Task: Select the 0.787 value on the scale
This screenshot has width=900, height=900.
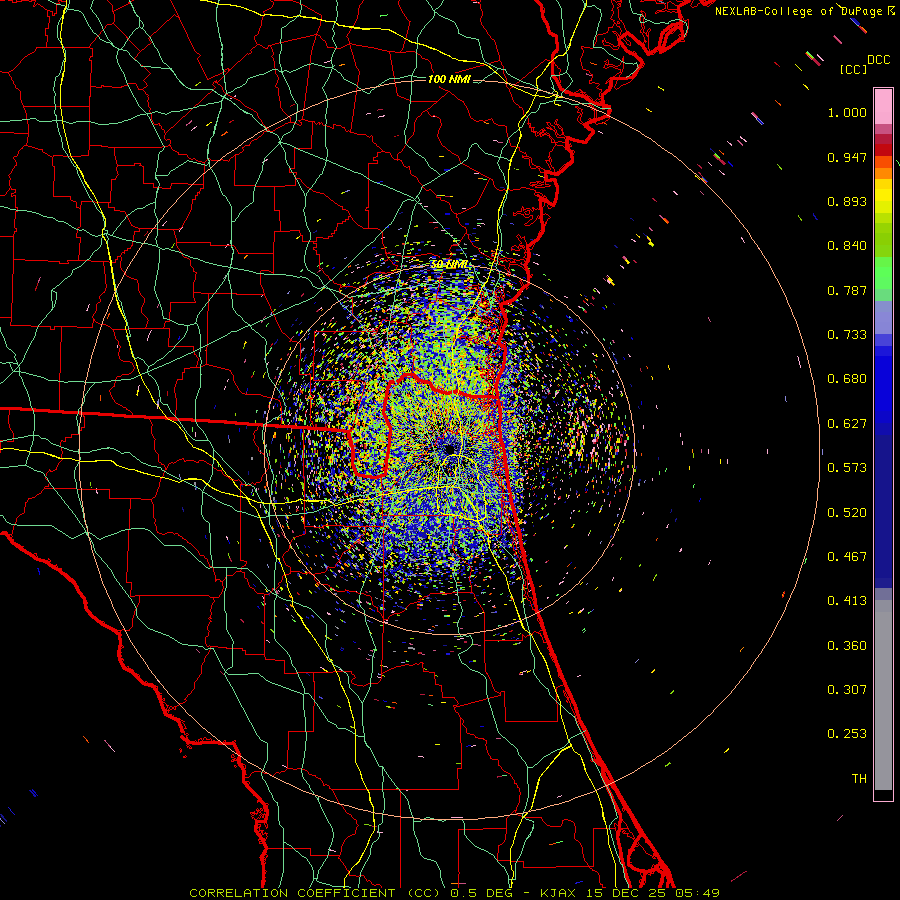Action: pos(847,290)
